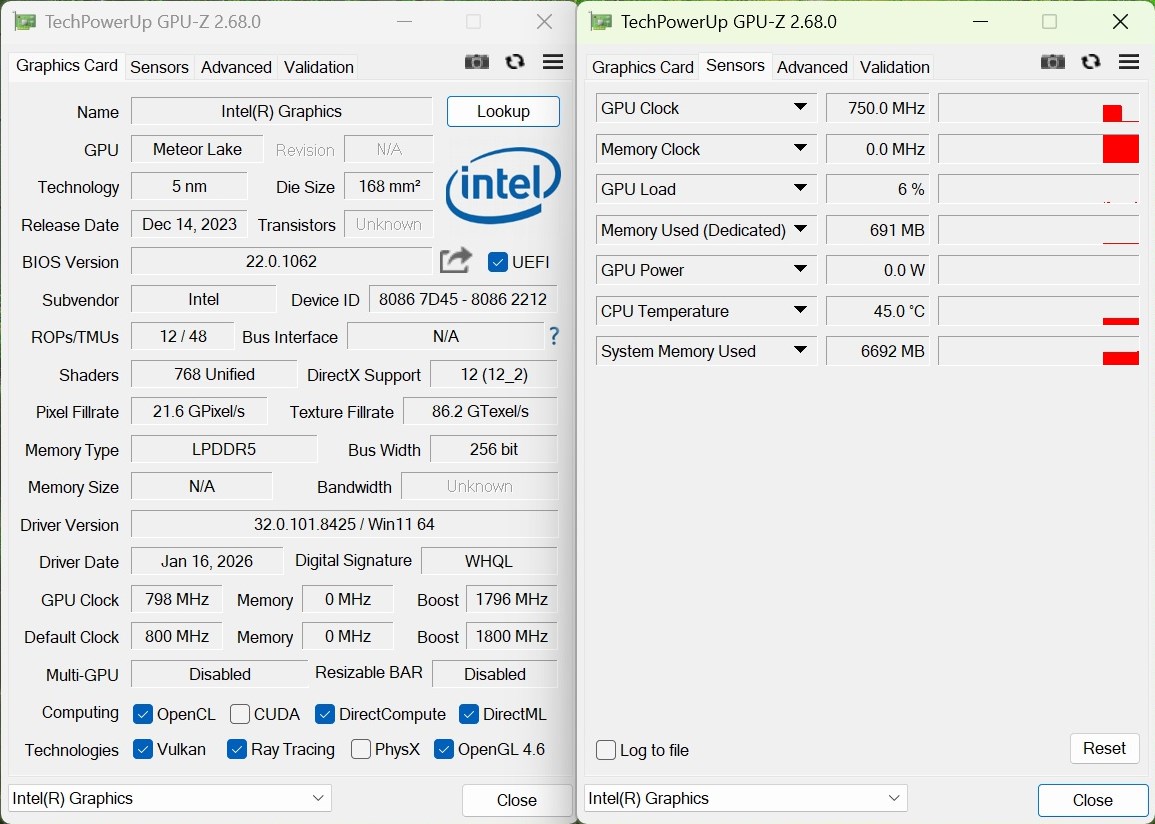This screenshot has width=1155, height=824.
Task: Click the GPU Clock sensor graph
Action: click(1038, 108)
